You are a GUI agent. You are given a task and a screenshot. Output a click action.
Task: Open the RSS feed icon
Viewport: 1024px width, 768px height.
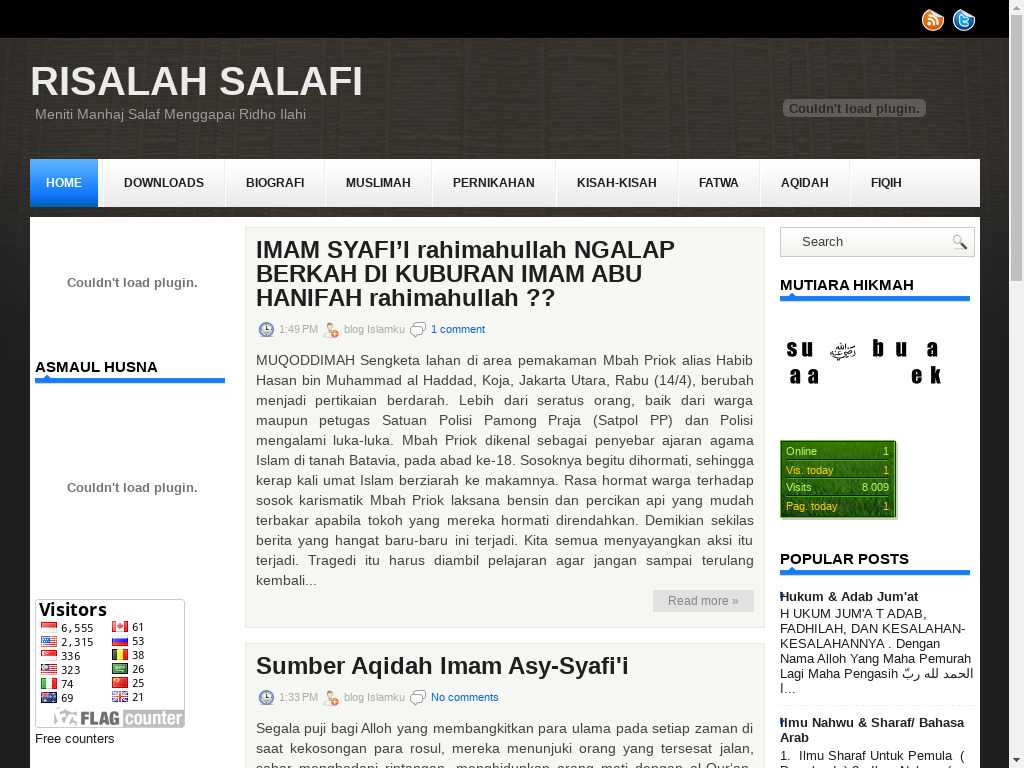pyautogui.click(x=932, y=20)
